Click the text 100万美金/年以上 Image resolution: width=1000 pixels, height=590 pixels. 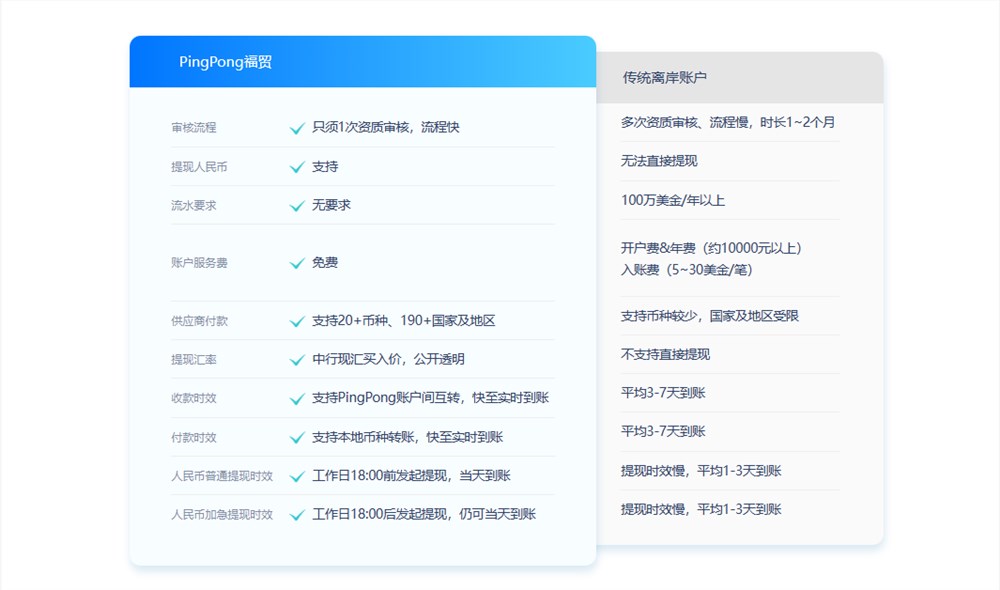tap(673, 200)
